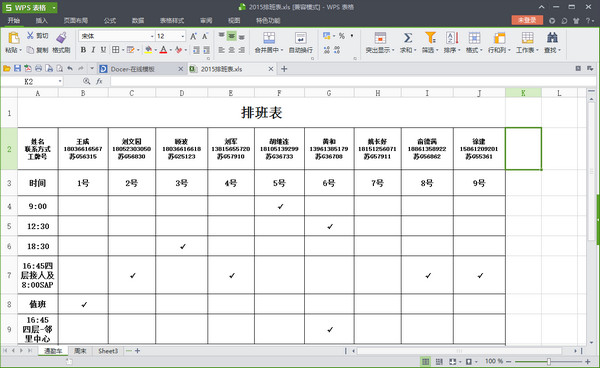Click the Cut scissors icon
The image size is (600, 368).
tap(30, 36)
